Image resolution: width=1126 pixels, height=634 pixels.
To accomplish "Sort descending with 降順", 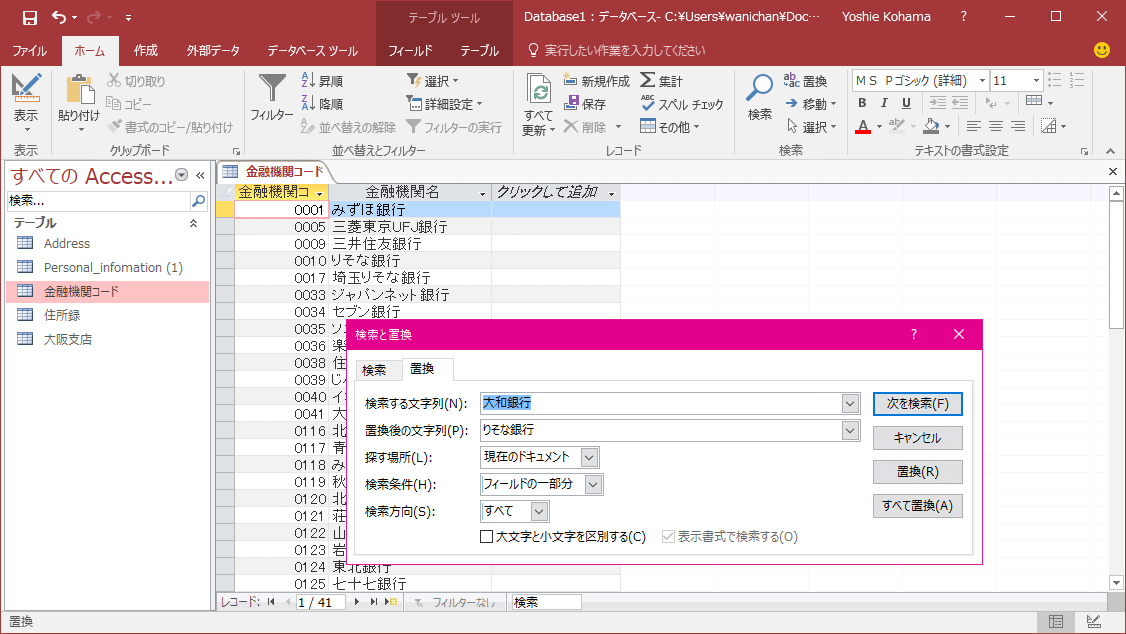I will point(322,104).
